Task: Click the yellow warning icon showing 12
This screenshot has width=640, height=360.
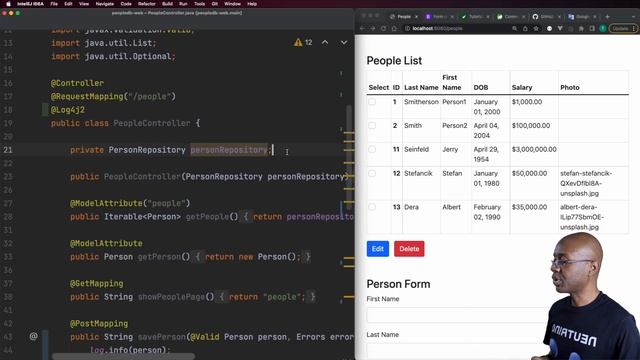Action: click(x=298, y=42)
